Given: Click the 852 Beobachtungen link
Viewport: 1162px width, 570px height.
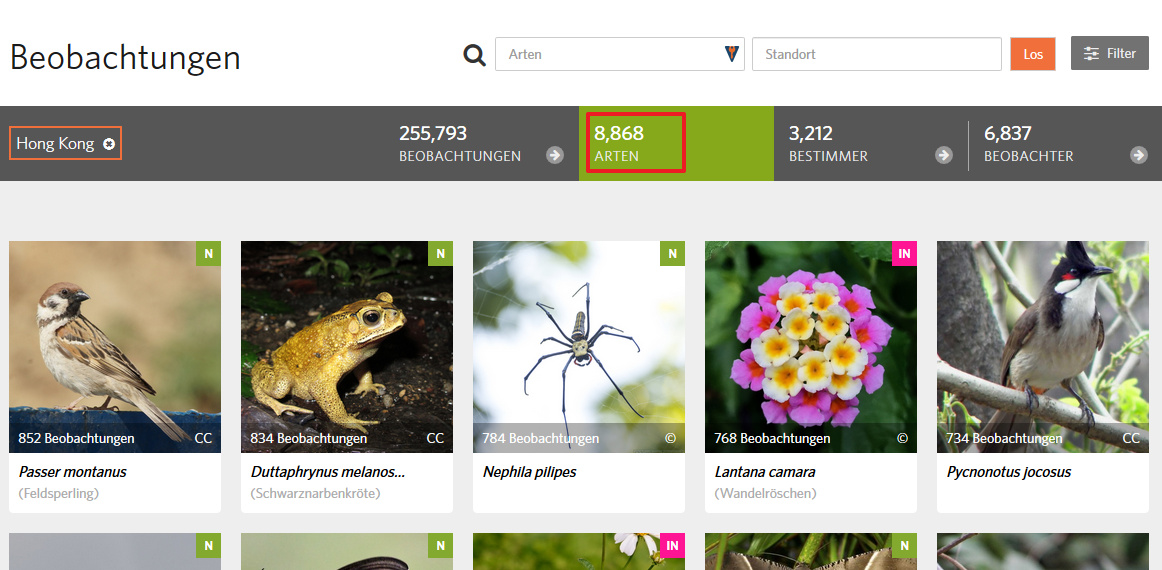Looking at the screenshot, I should (76, 438).
